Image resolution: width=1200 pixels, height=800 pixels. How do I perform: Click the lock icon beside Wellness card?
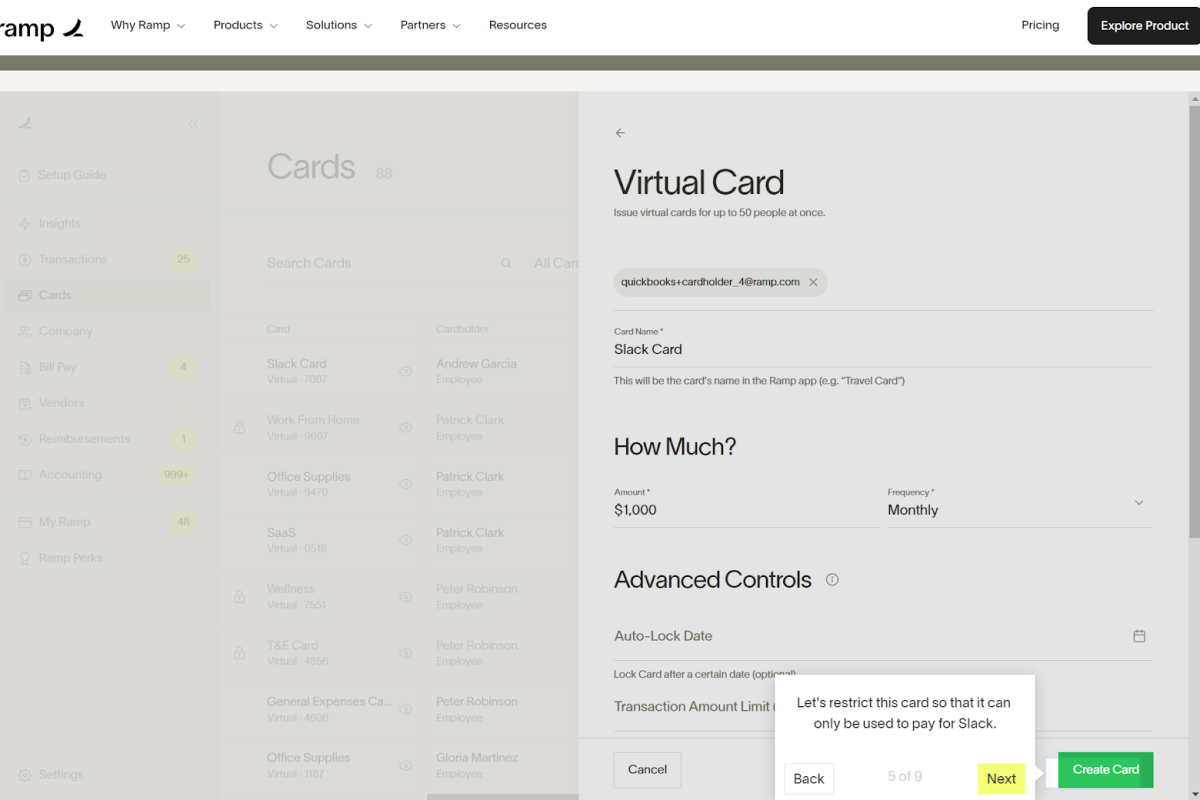[x=239, y=596]
